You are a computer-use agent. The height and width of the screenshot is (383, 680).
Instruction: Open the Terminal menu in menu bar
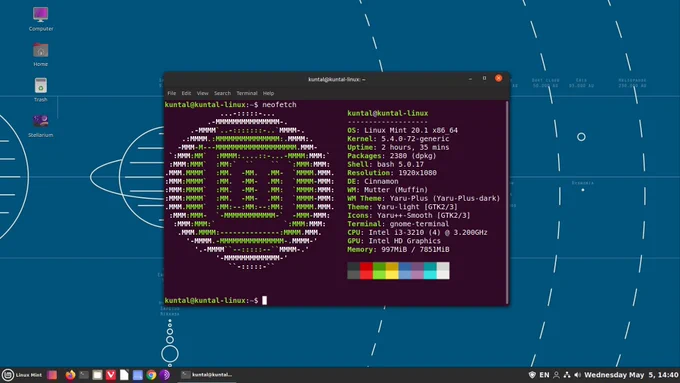(x=247, y=93)
